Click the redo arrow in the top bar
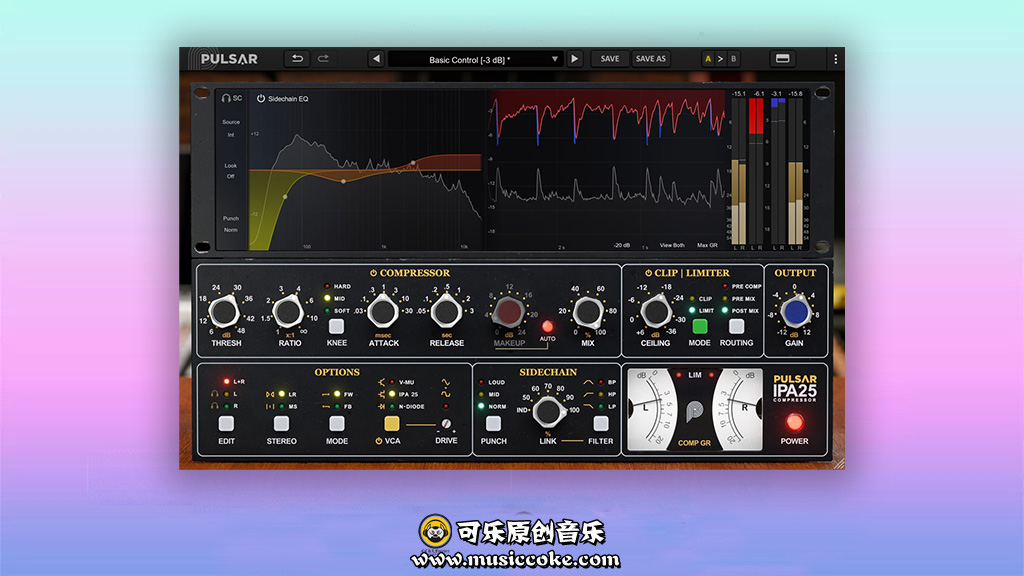The height and width of the screenshot is (576, 1024). (x=323, y=59)
